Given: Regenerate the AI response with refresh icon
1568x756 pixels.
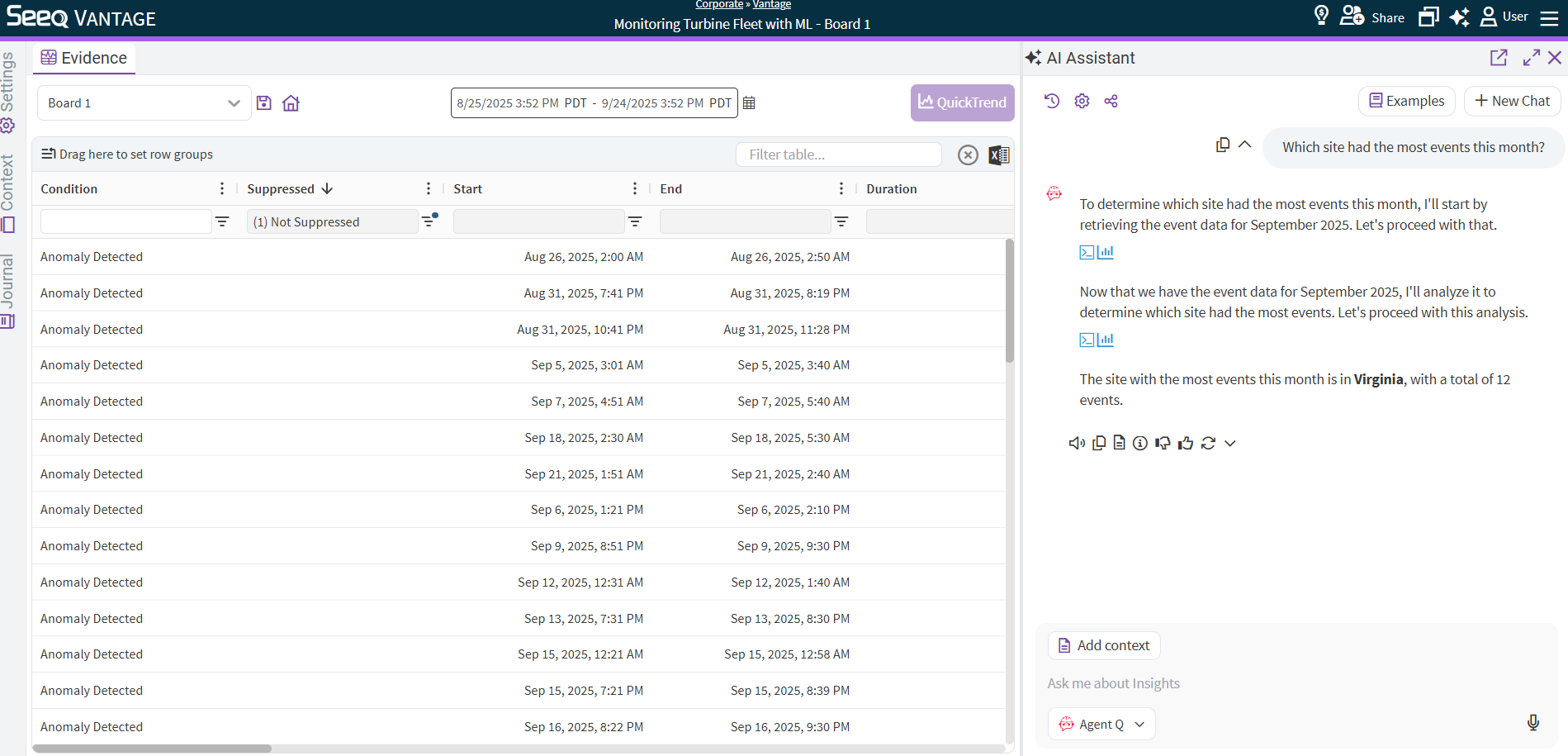Looking at the screenshot, I should pyautogui.click(x=1208, y=443).
